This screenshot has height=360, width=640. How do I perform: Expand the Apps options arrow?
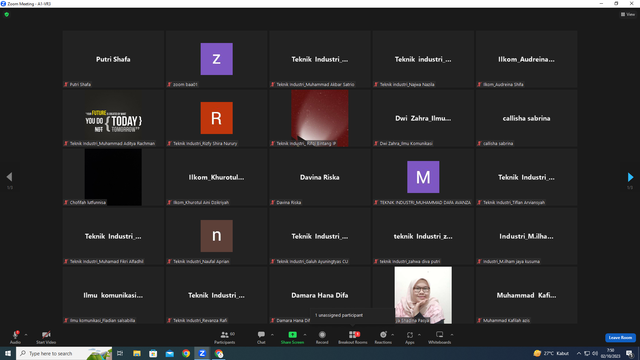[x=419, y=335]
